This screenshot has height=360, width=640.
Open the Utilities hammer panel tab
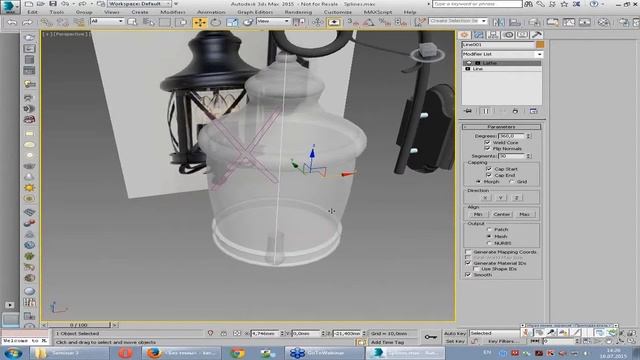[x=536, y=35]
